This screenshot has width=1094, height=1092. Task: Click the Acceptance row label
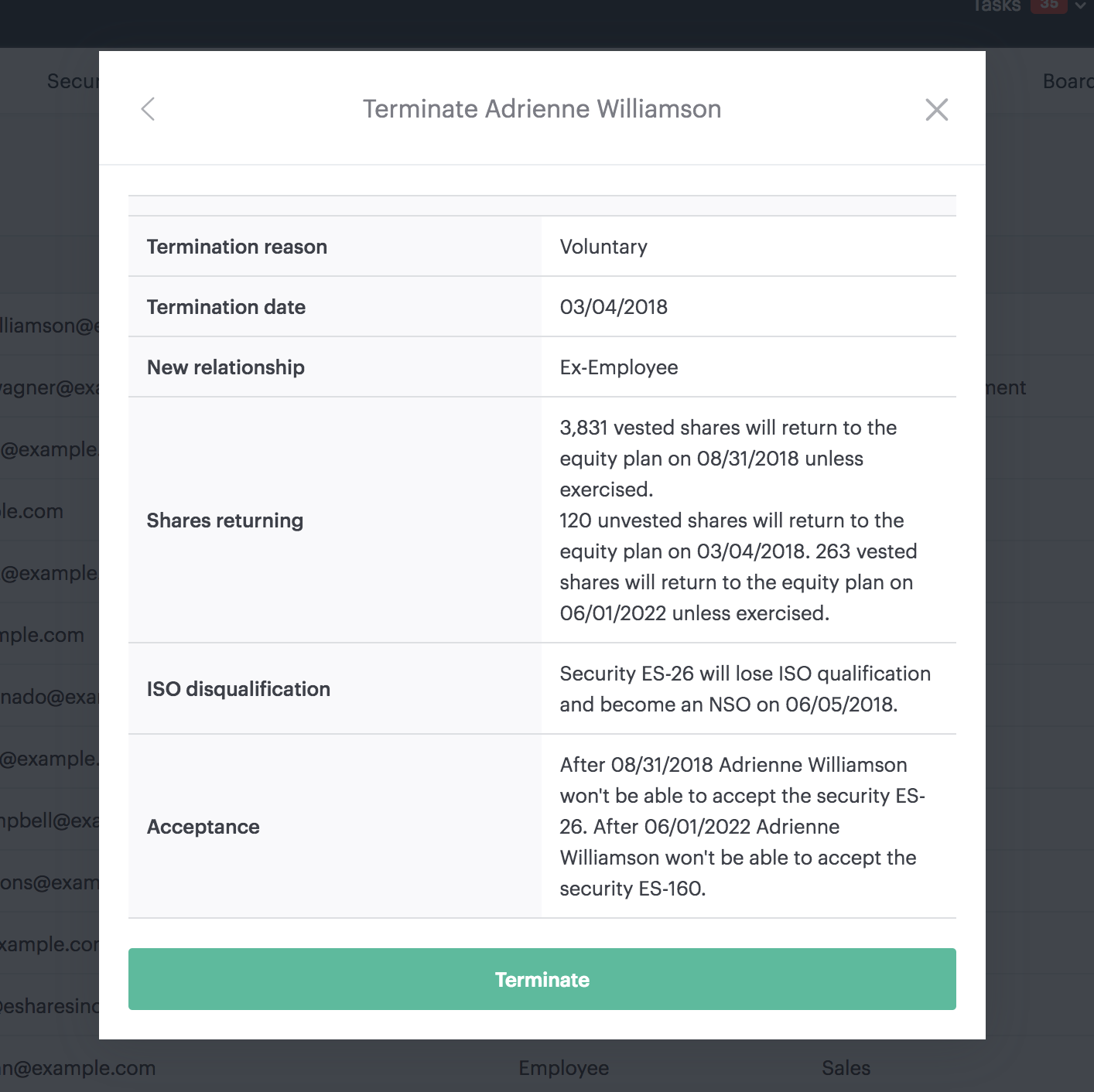coord(203,827)
